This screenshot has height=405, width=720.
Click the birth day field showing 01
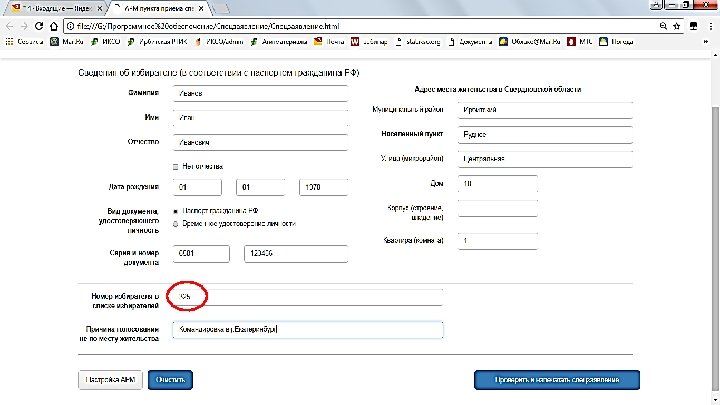[x=197, y=187]
